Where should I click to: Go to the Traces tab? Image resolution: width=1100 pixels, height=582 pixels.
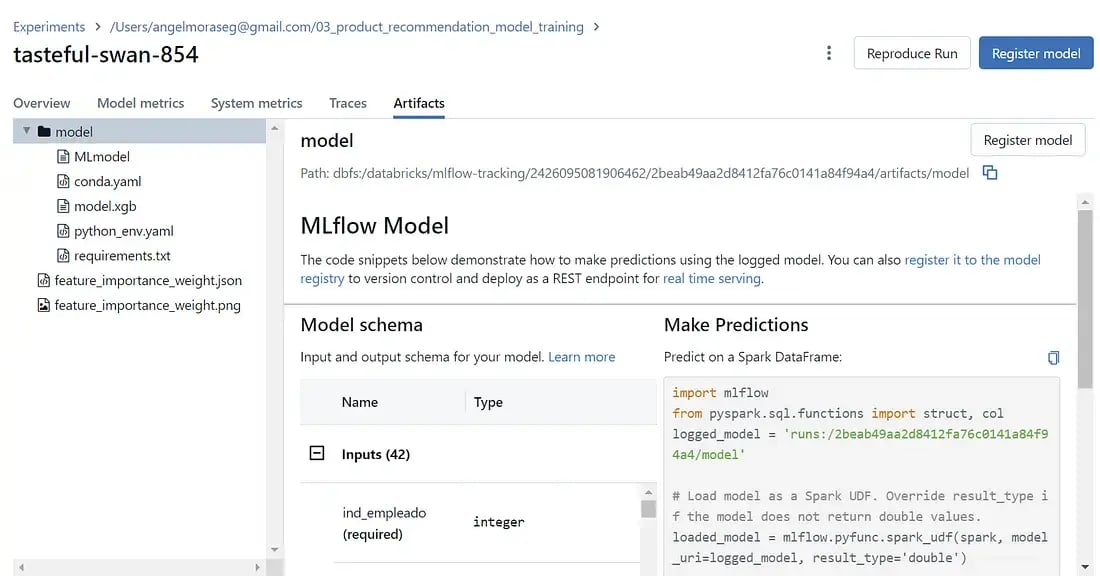point(347,103)
